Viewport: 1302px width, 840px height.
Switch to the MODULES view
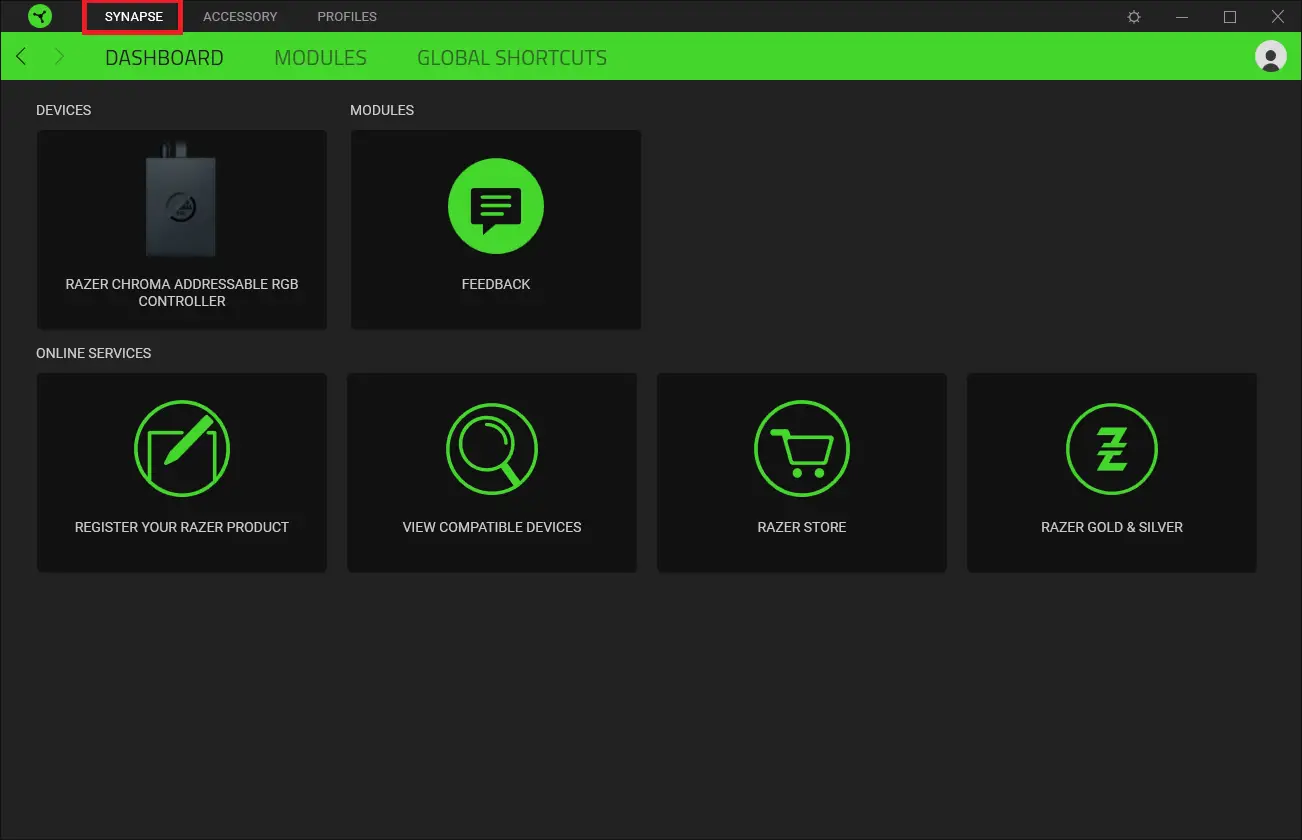pyautogui.click(x=320, y=57)
